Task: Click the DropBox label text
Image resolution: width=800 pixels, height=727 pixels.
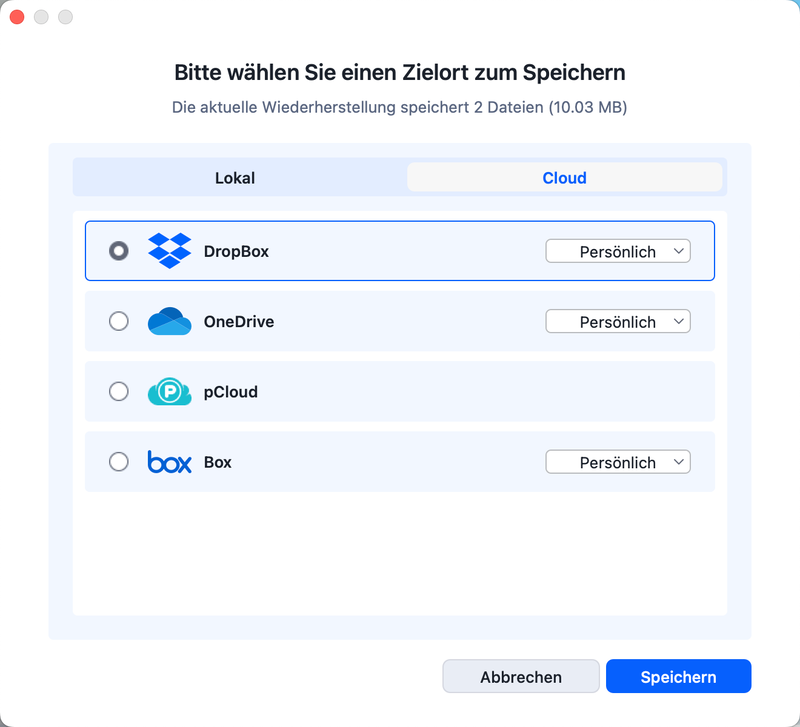Action: [x=236, y=252]
